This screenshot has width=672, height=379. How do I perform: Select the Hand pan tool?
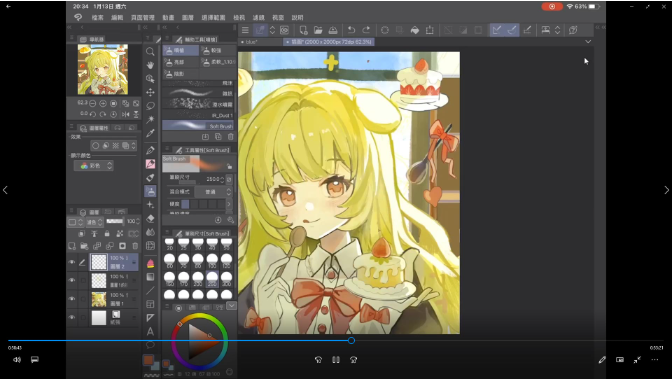[150, 65]
